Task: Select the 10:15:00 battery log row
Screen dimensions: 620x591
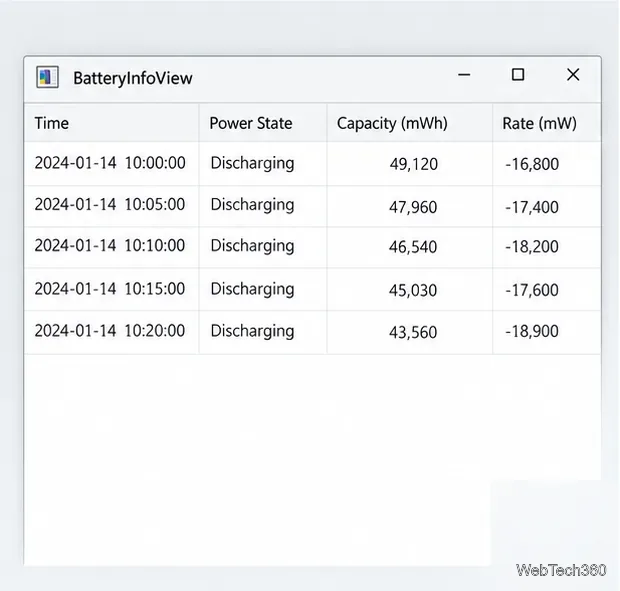Action: (x=312, y=289)
